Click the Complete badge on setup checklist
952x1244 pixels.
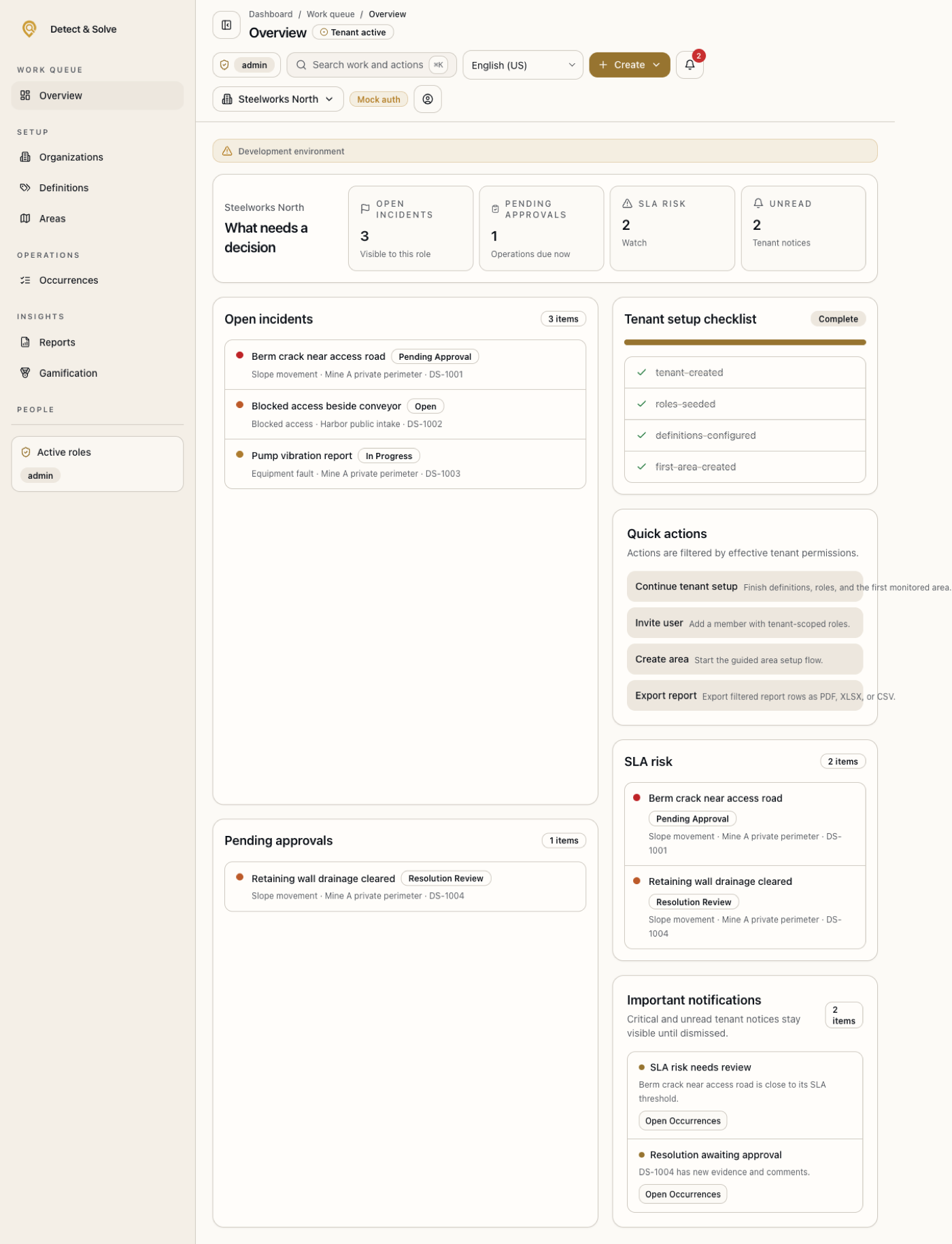[x=838, y=319]
